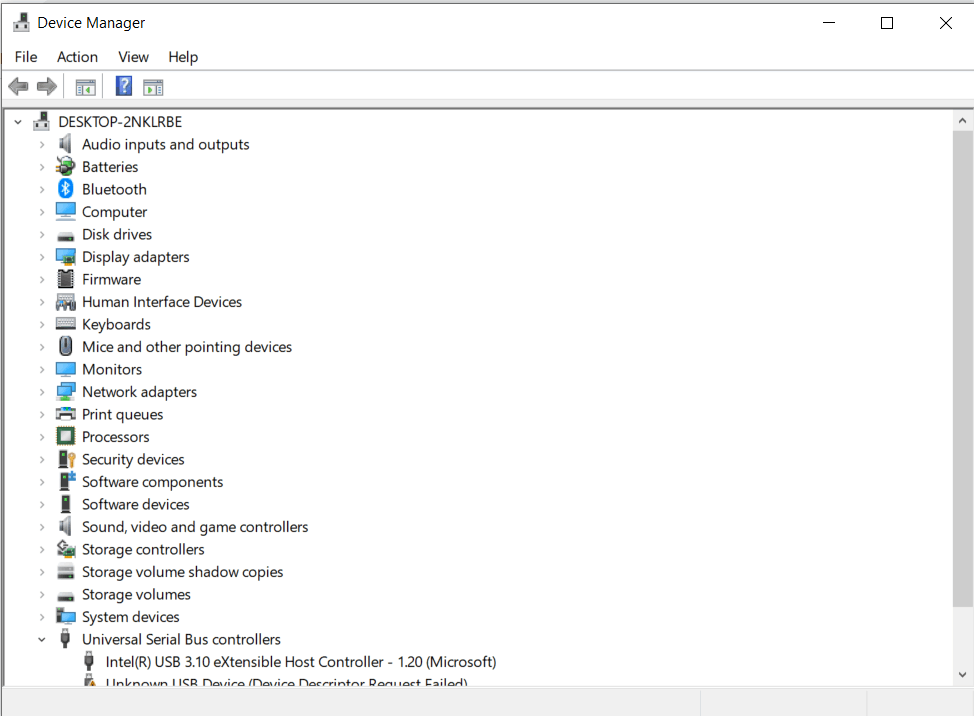Select the Print queues label
974x716 pixels.
click(122, 414)
